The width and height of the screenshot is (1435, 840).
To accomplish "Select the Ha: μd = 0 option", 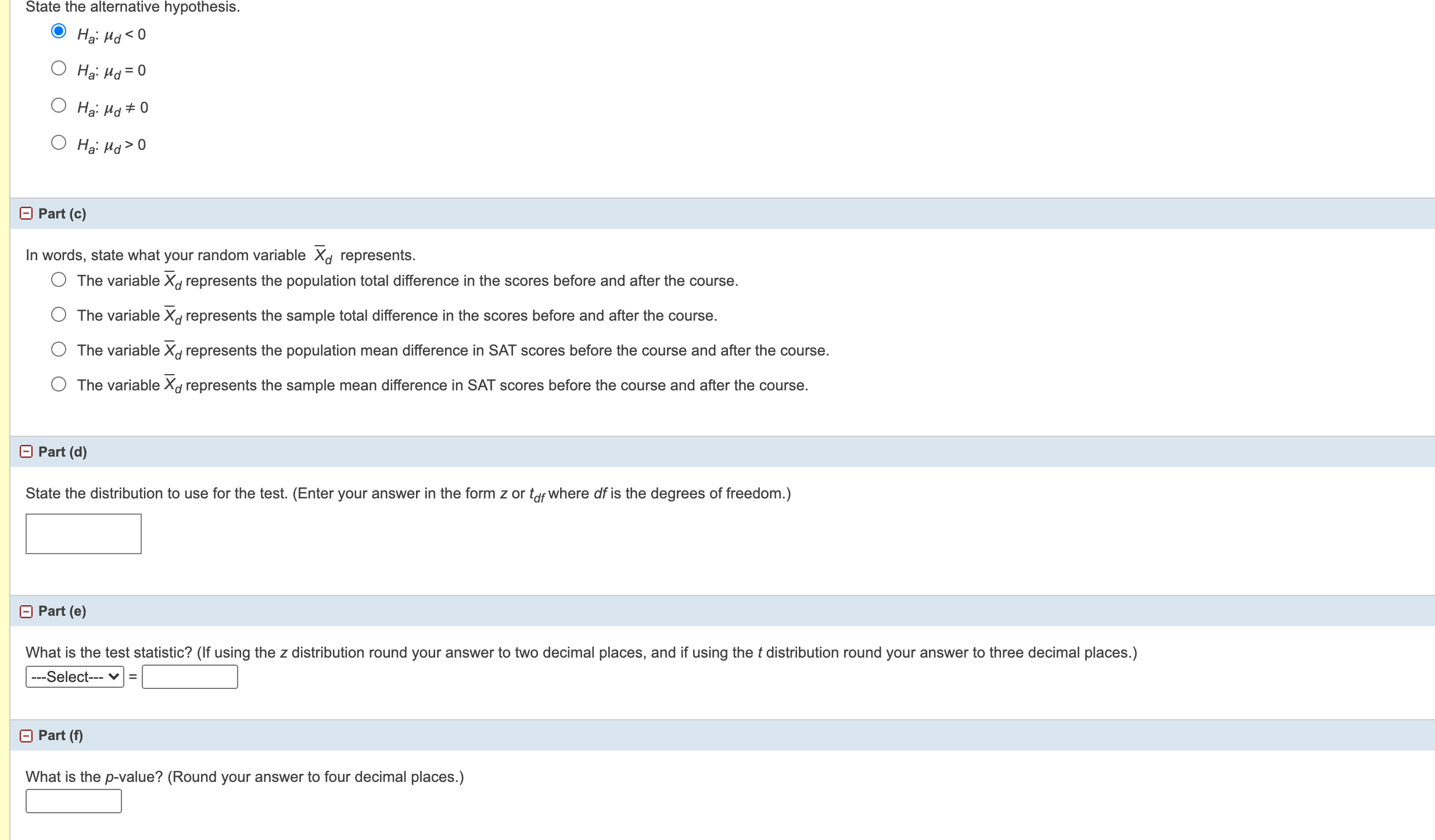I will tap(60, 68).
